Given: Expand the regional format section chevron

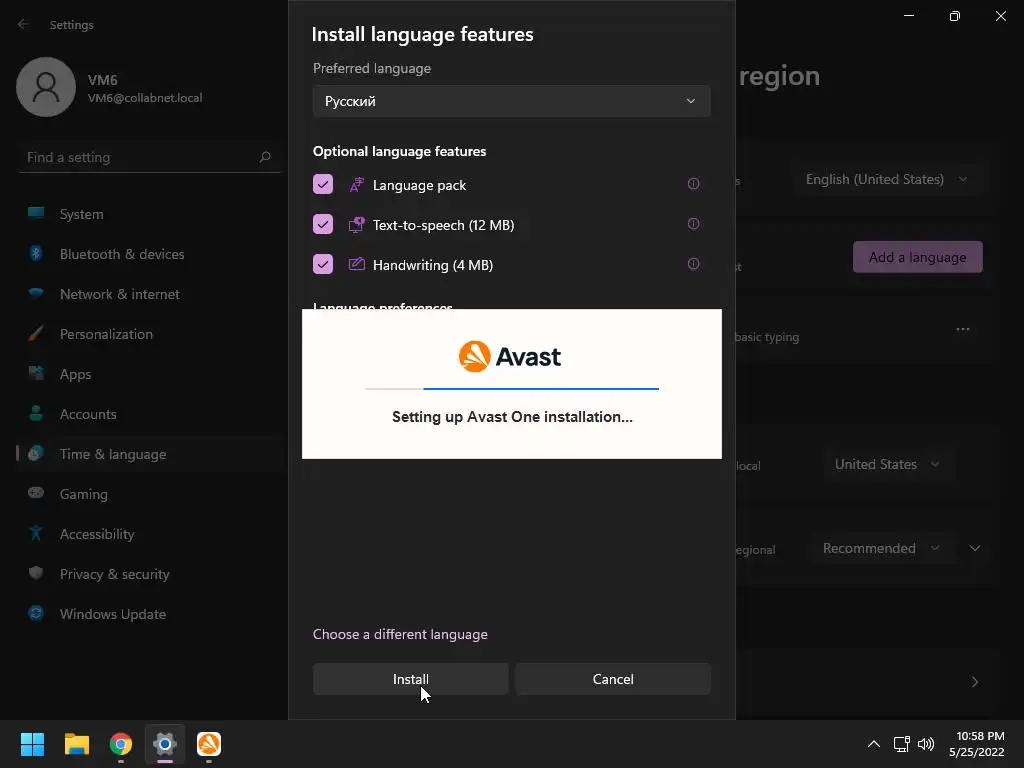Looking at the screenshot, I should [975, 549].
